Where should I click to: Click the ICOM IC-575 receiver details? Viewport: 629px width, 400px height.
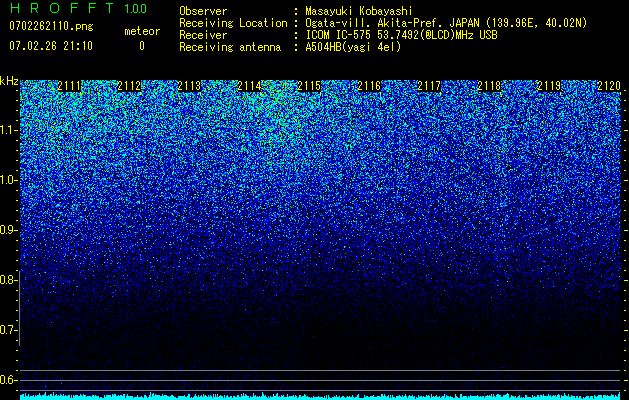401,35
